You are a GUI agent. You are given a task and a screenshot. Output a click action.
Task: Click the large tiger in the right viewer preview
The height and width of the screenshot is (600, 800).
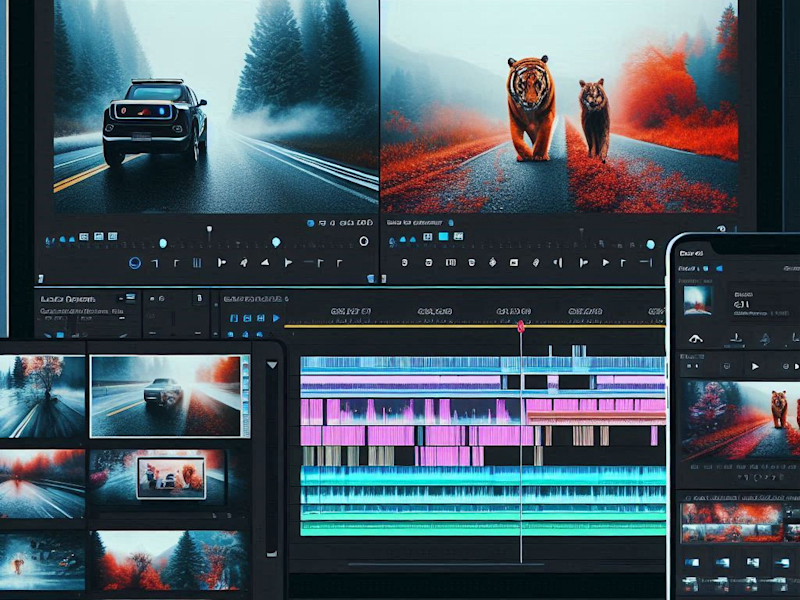click(531, 108)
